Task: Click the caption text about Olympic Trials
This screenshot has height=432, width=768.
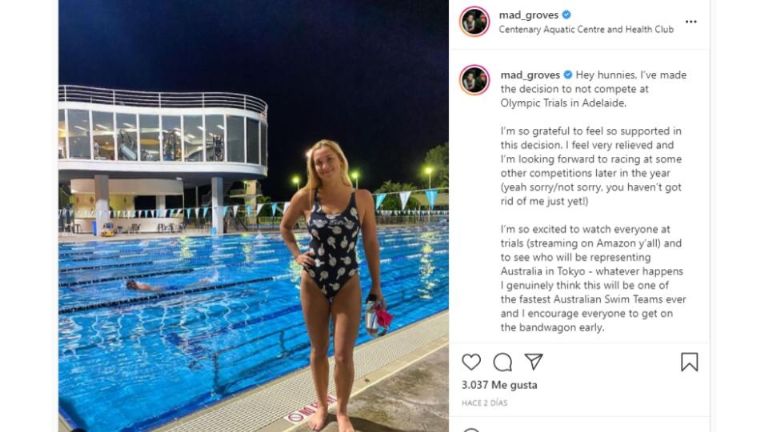Action: tap(593, 89)
